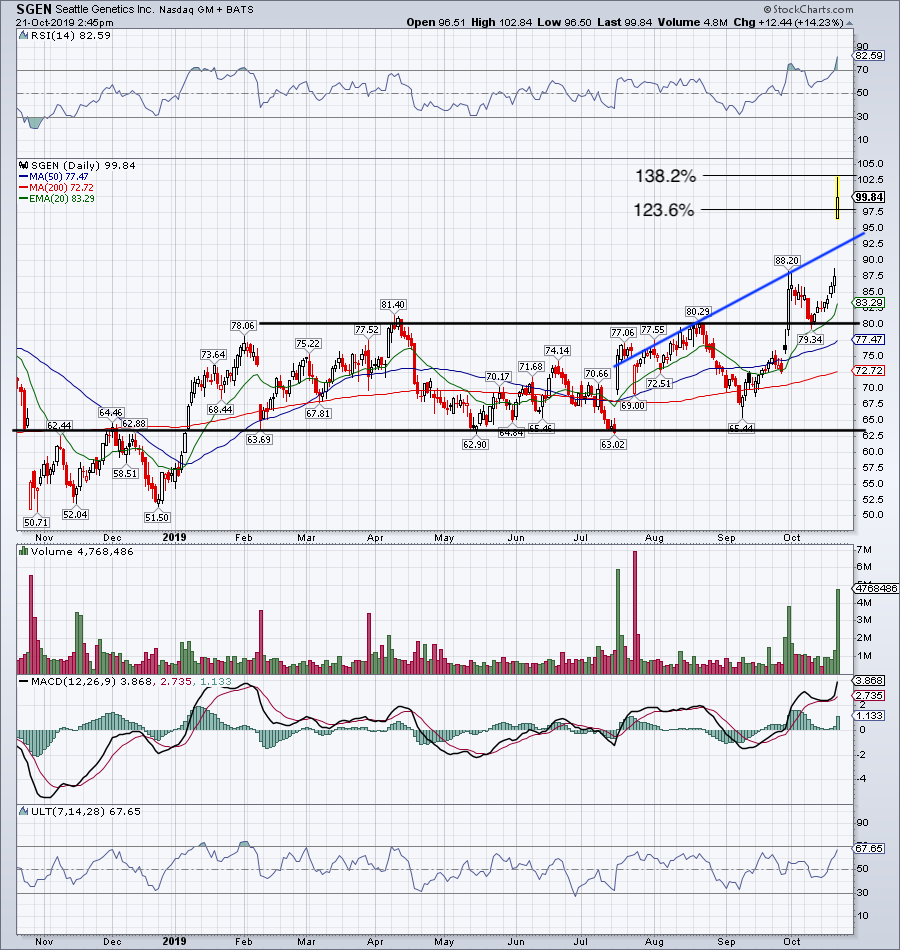Click the 88.20 peak price annotation
Viewport: 900px width, 950px height.
(x=787, y=261)
